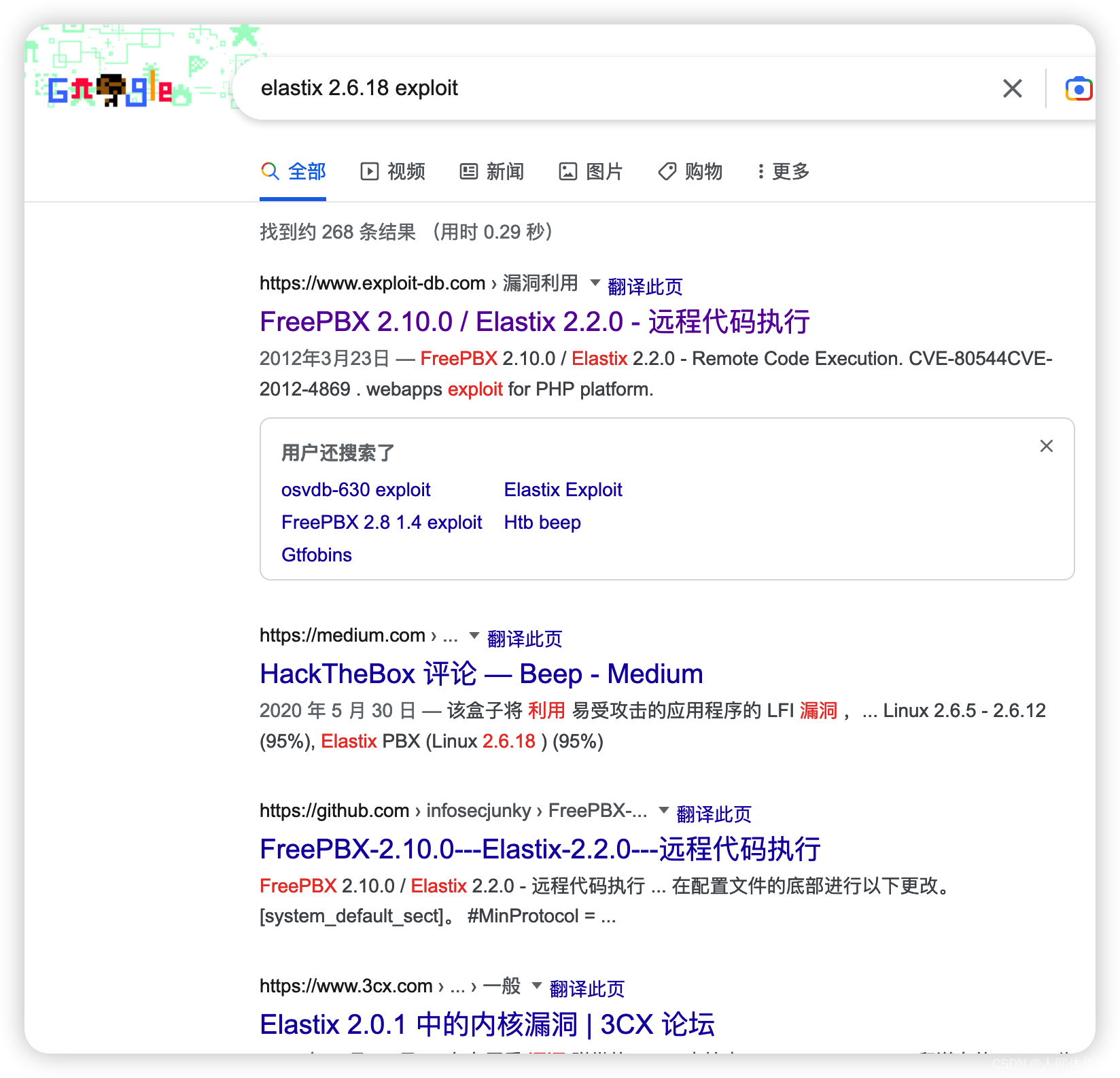Click the 用户还搜索了 heading
The image size is (1120, 1078).
coord(338,453)
